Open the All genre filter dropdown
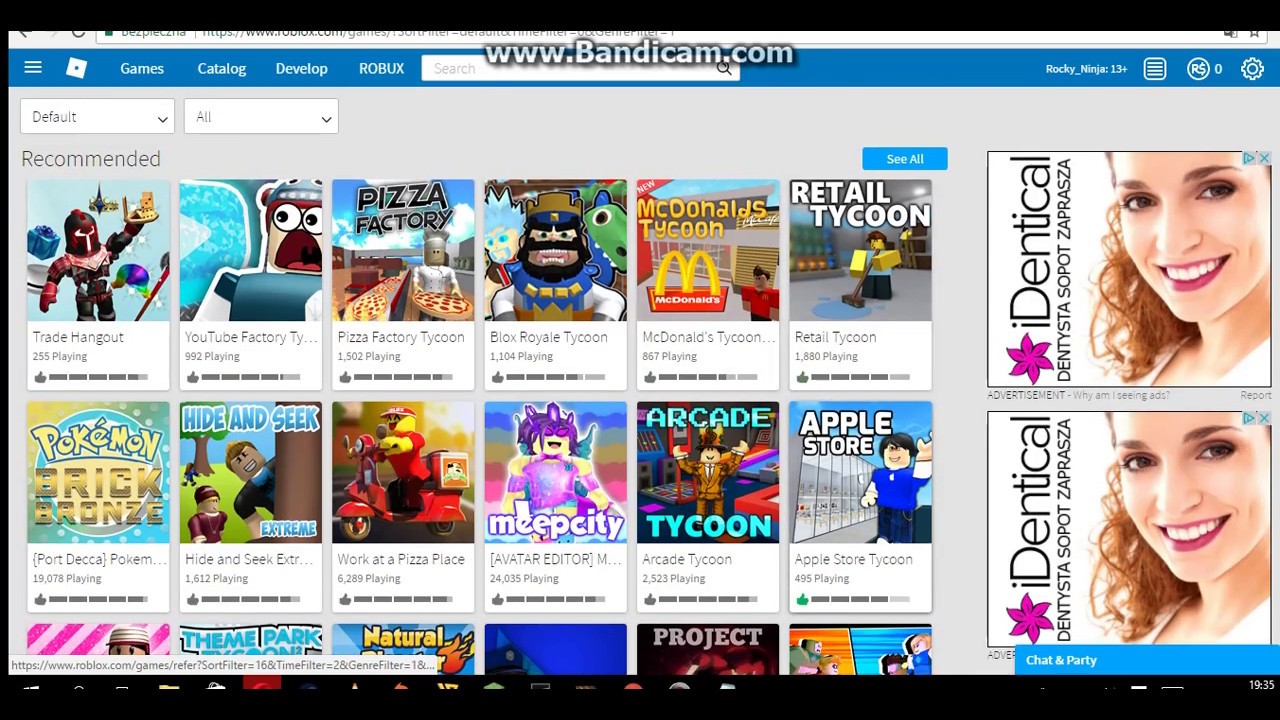The image size is (1280, 720). click(261, 117)
